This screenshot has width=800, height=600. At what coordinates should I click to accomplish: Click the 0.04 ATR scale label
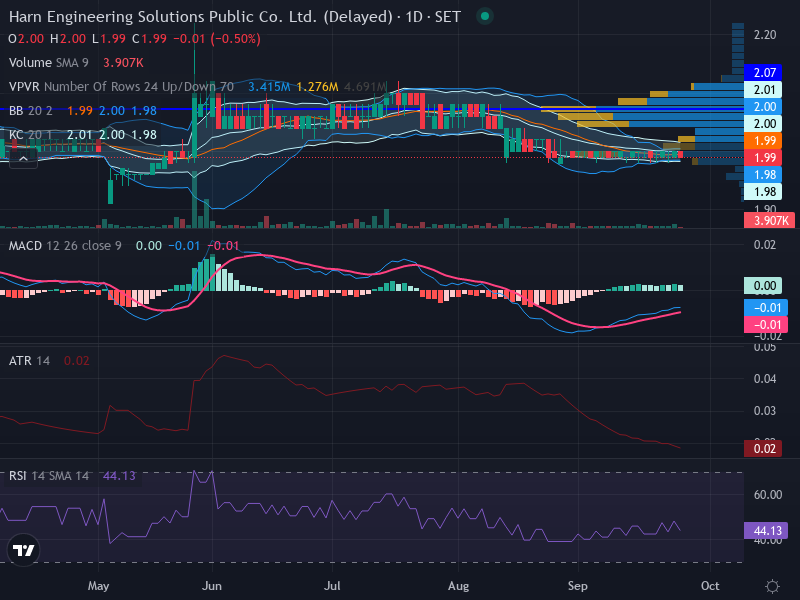[x=765, y=379]
